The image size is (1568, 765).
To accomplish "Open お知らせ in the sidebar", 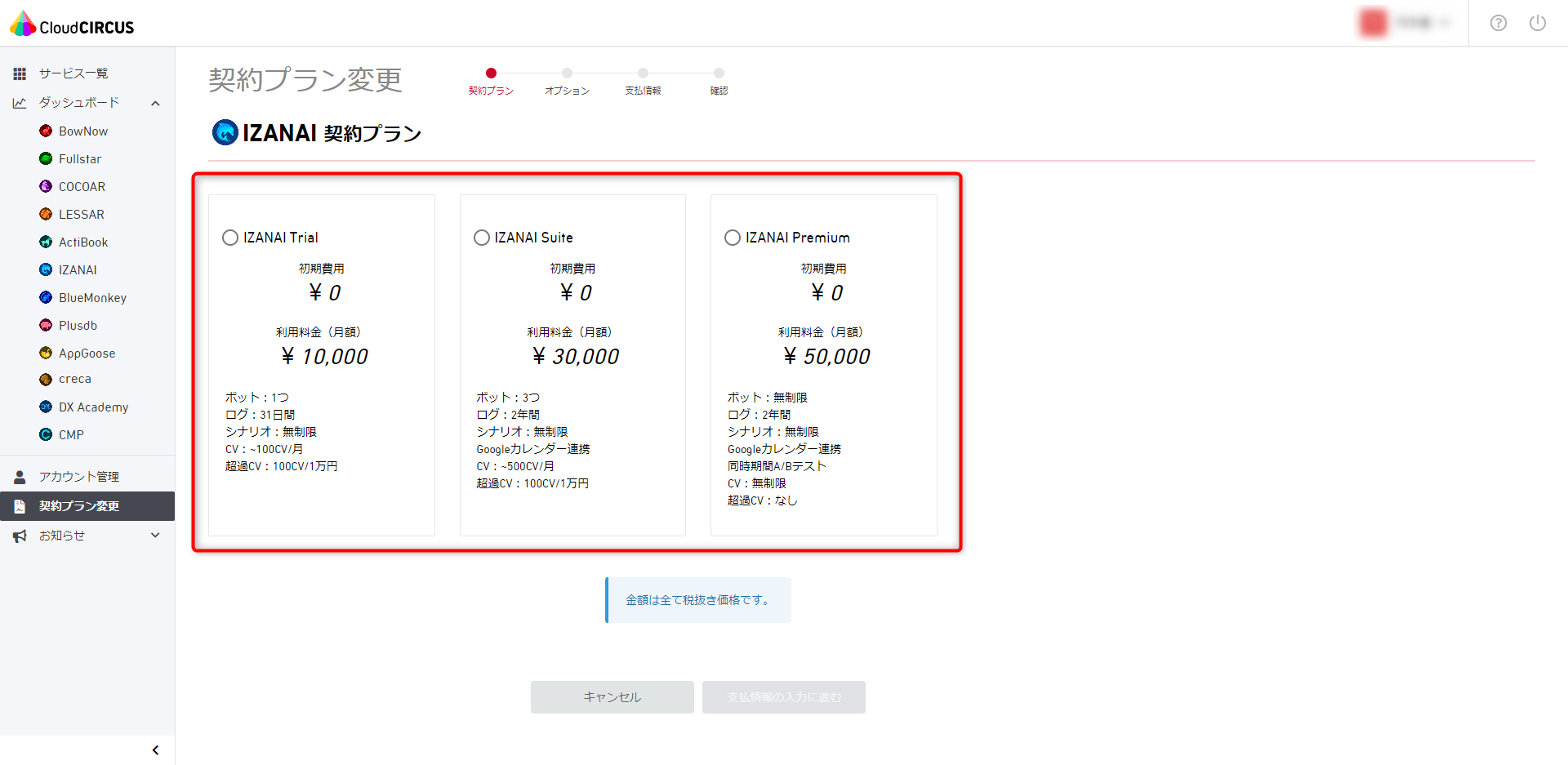I will coord(62,536).
